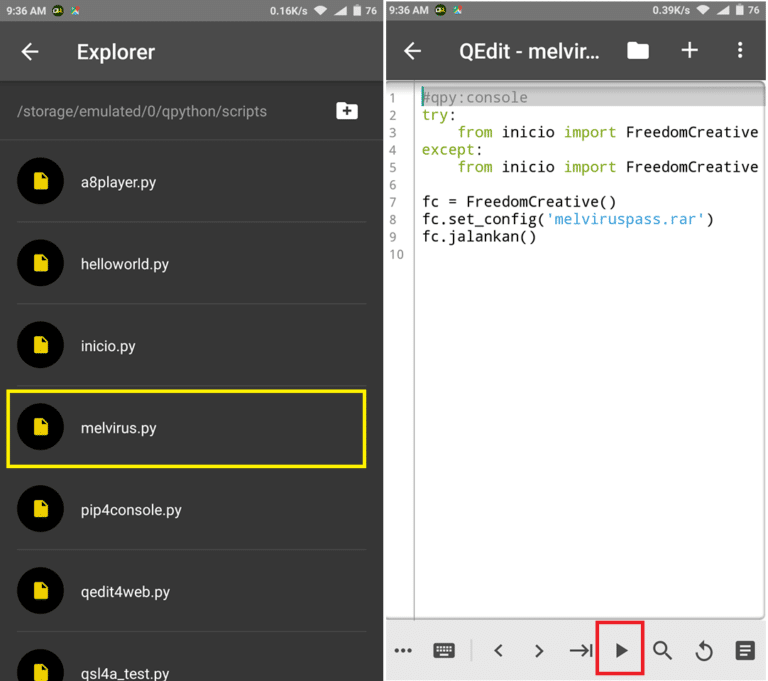Search in code with magnifier icon
768x681 pixels.
tap(662, 651)
